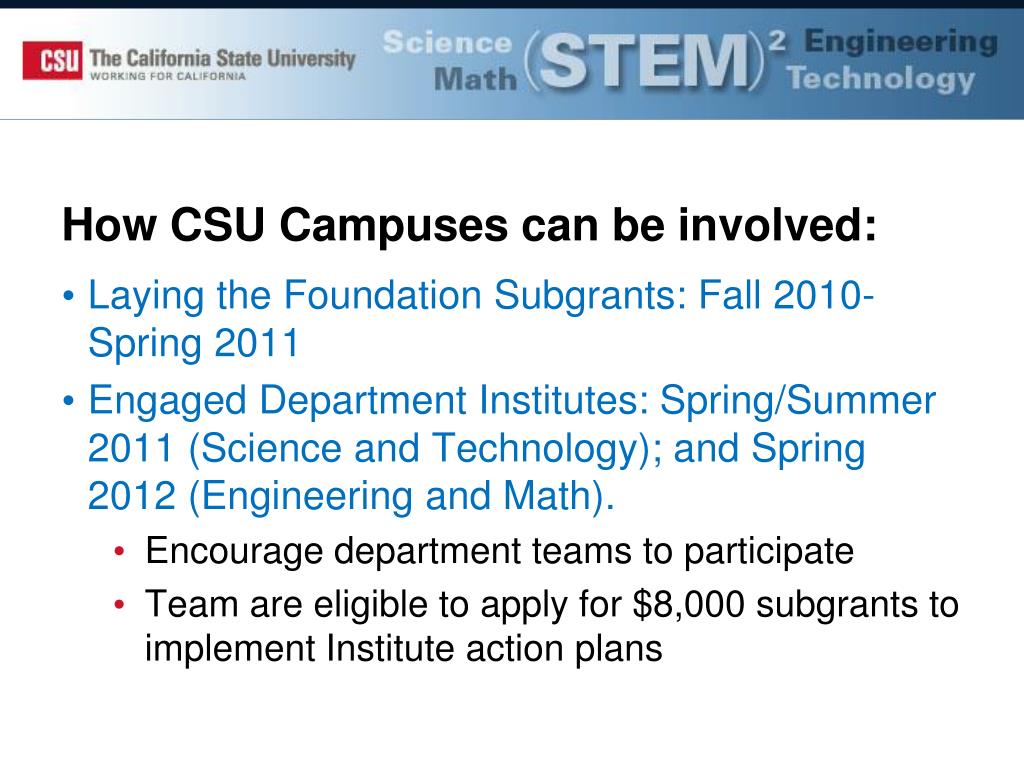Image resolution: width=1024 pixels, height=768 pixels.
Task: Click the red CSU logo box
Action: pos(52,61)
